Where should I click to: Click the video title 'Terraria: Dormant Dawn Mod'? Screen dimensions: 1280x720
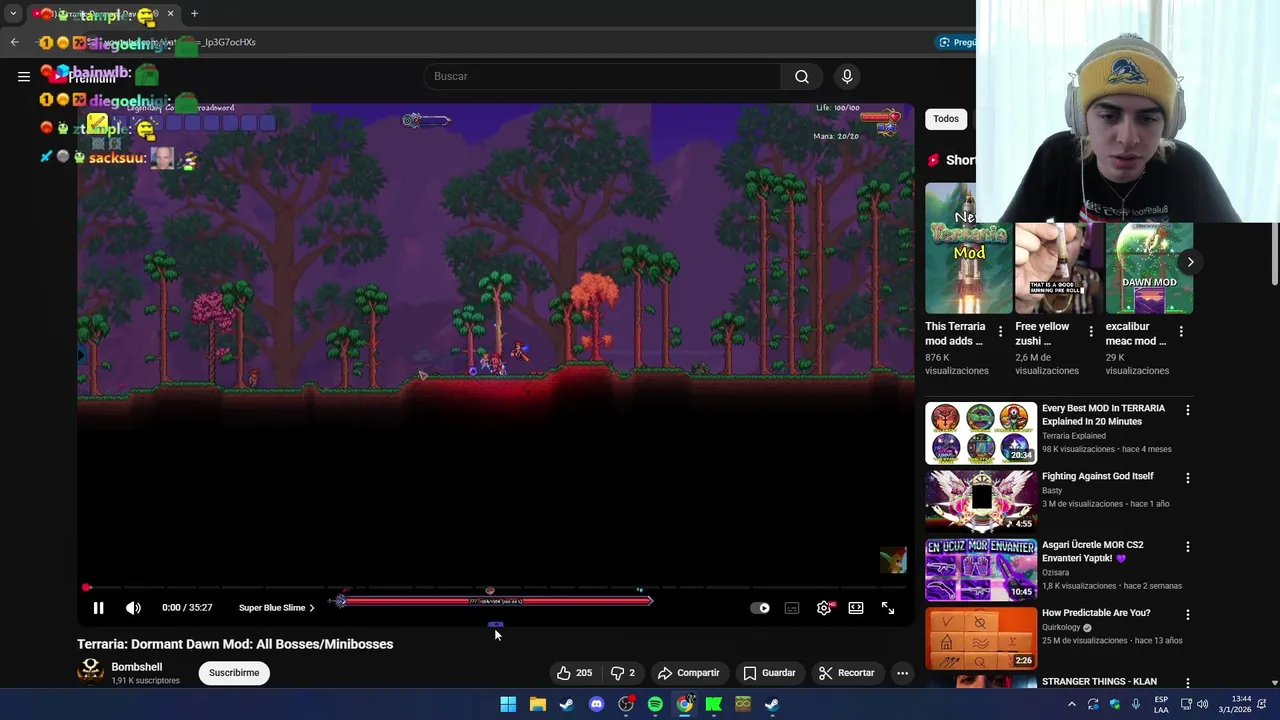[x=235, y=644]
